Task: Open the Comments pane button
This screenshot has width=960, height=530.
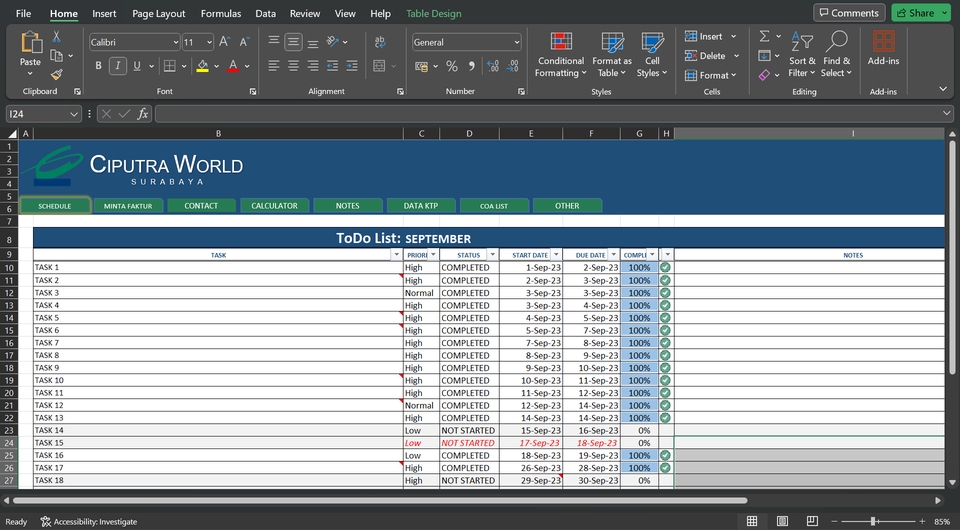Action: [x=849, y=13]
